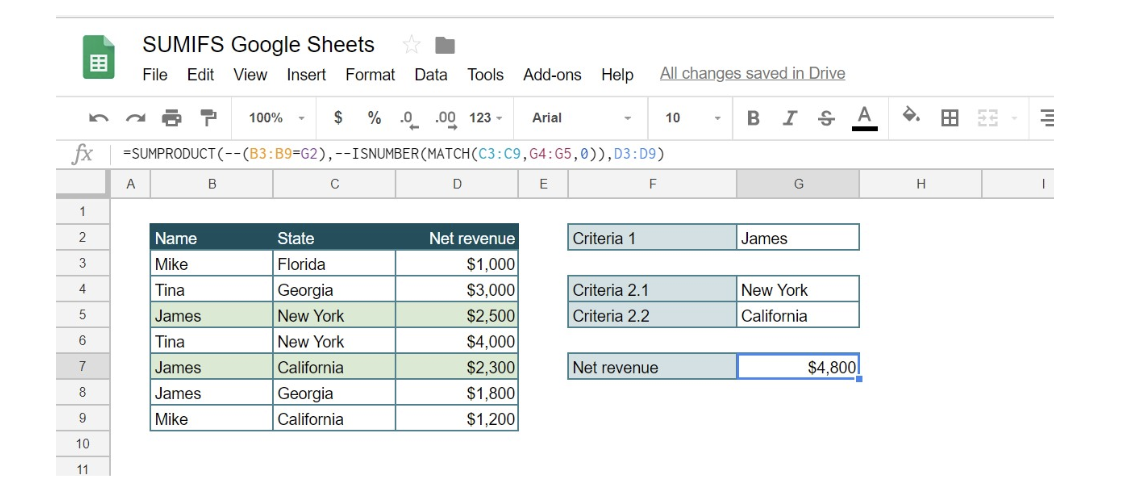The height and width of the screenshot is (482, 1126).
Task: Click All changes saved in Drive link
Action: click(752, 73)
